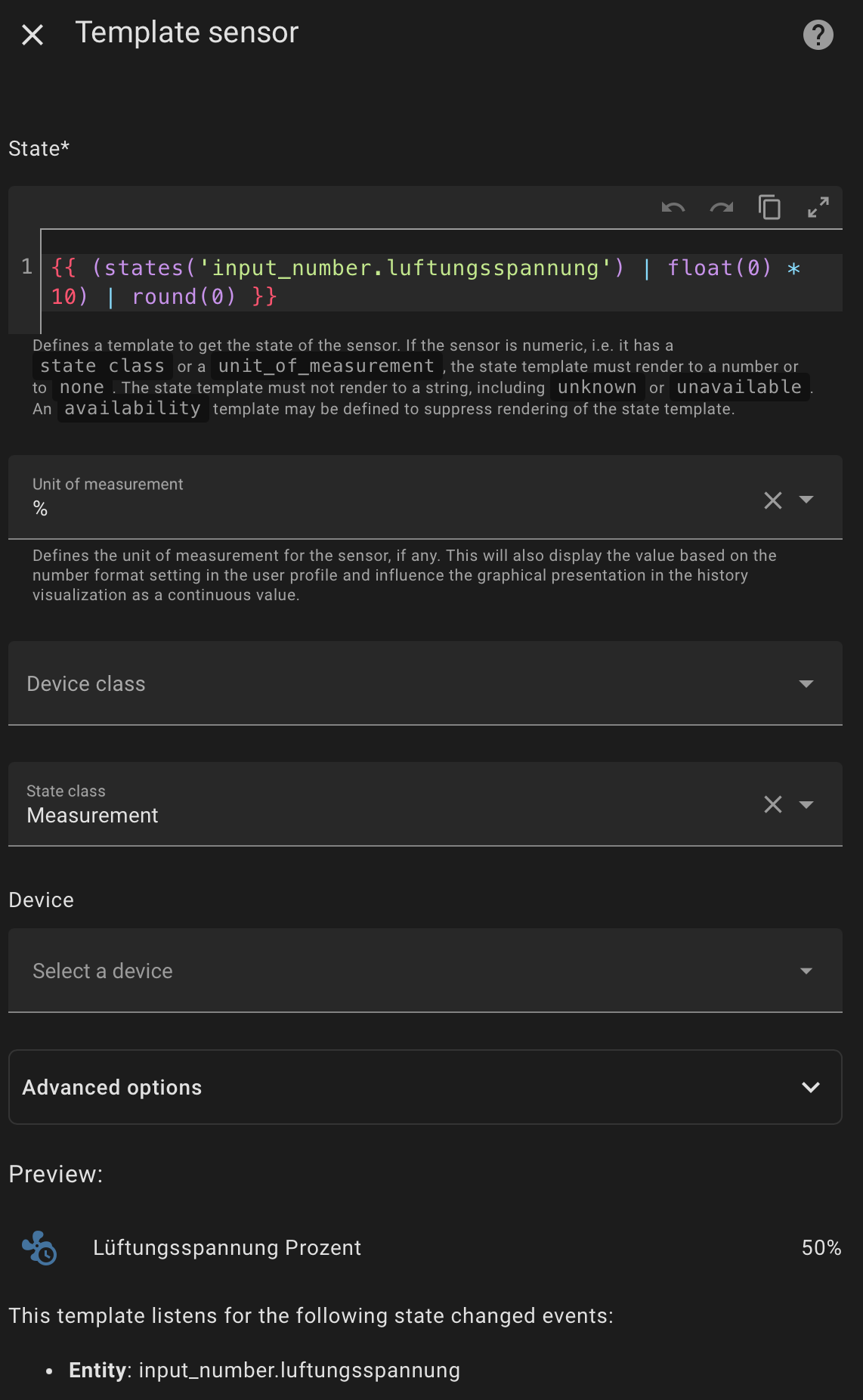Clear the Unit of measurement value
Screen dimensions: 863x1400
coord(772,500)
